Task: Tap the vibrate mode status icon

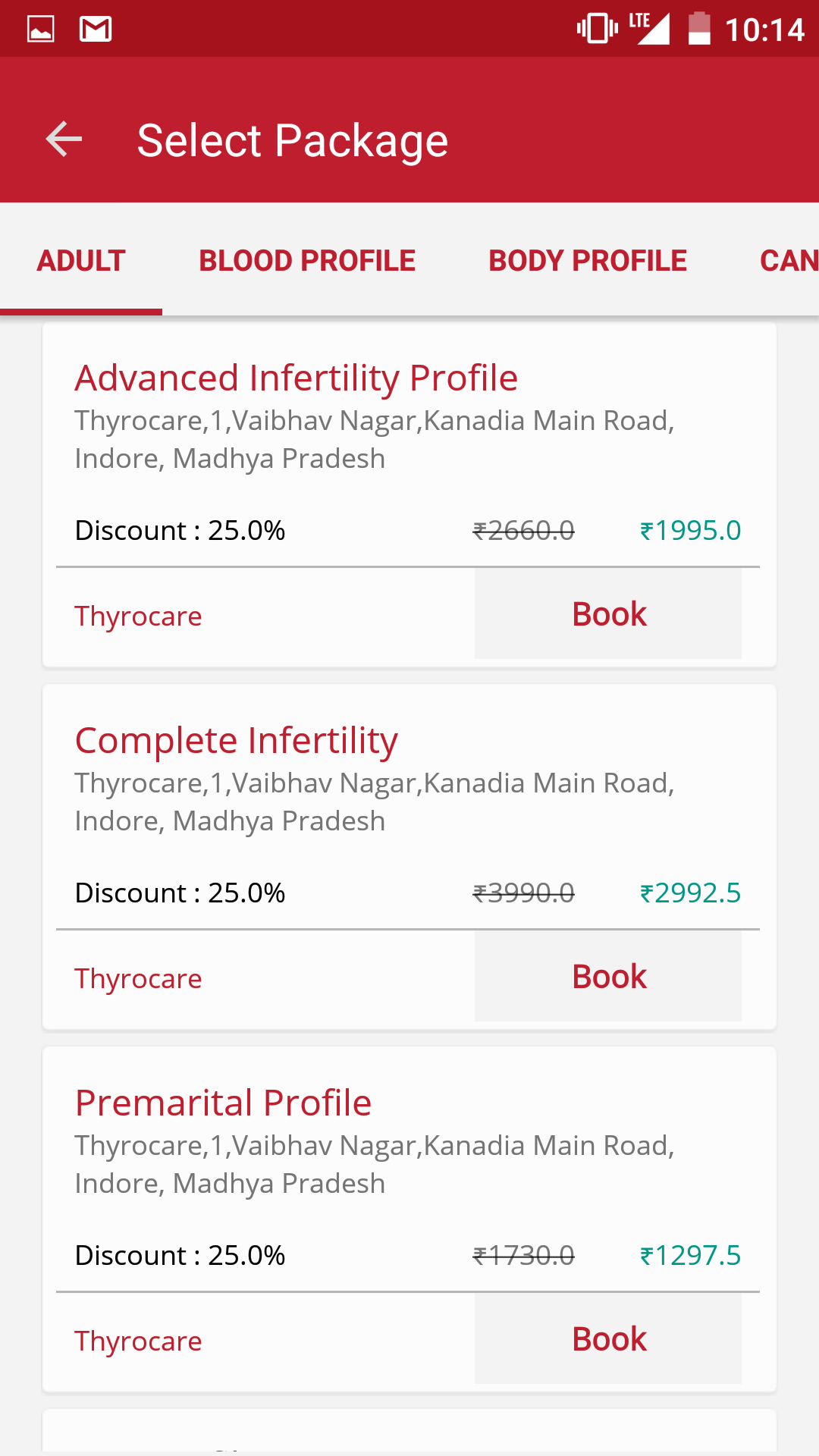Action: click(x=597, y=29)
